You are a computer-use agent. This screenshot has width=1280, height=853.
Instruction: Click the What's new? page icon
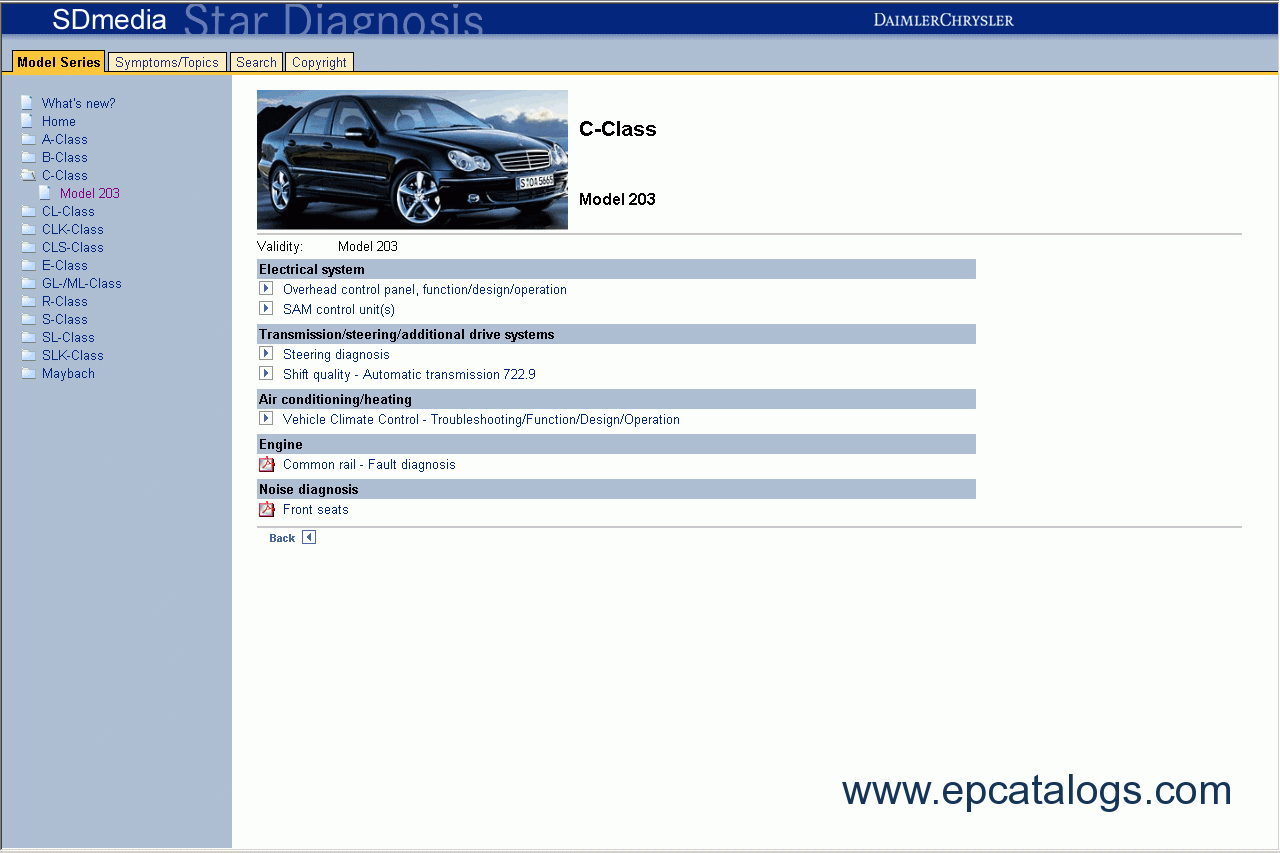click(27, 103)
